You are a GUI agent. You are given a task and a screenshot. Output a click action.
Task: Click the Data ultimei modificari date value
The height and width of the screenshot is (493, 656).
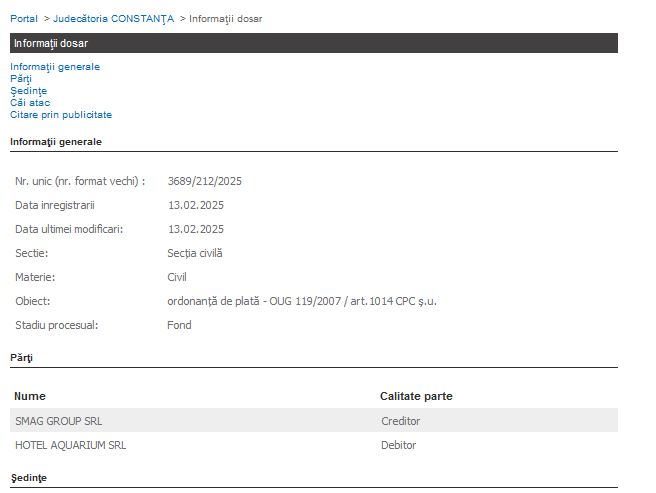tap(195, 229)
